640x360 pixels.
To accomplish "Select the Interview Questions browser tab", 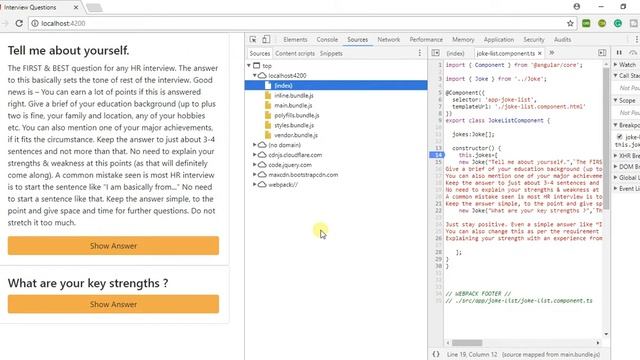I will (x=40, y=7).
